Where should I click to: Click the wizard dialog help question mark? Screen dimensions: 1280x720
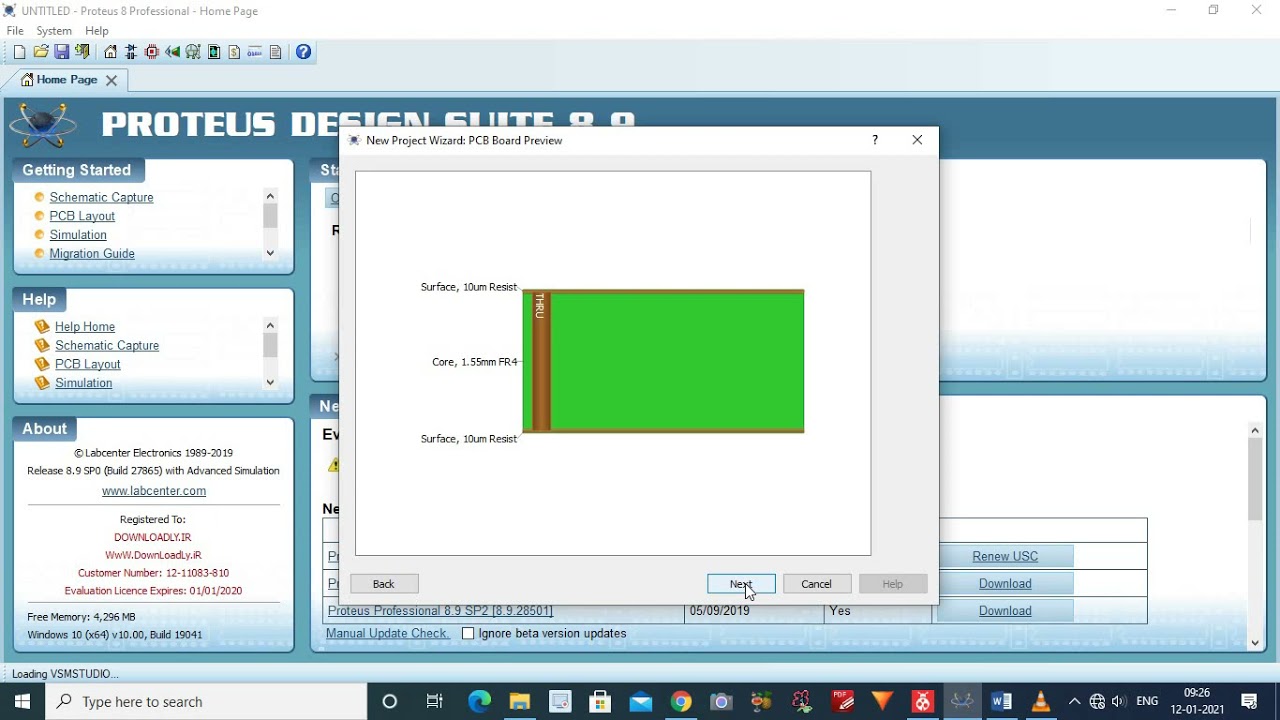875,140
